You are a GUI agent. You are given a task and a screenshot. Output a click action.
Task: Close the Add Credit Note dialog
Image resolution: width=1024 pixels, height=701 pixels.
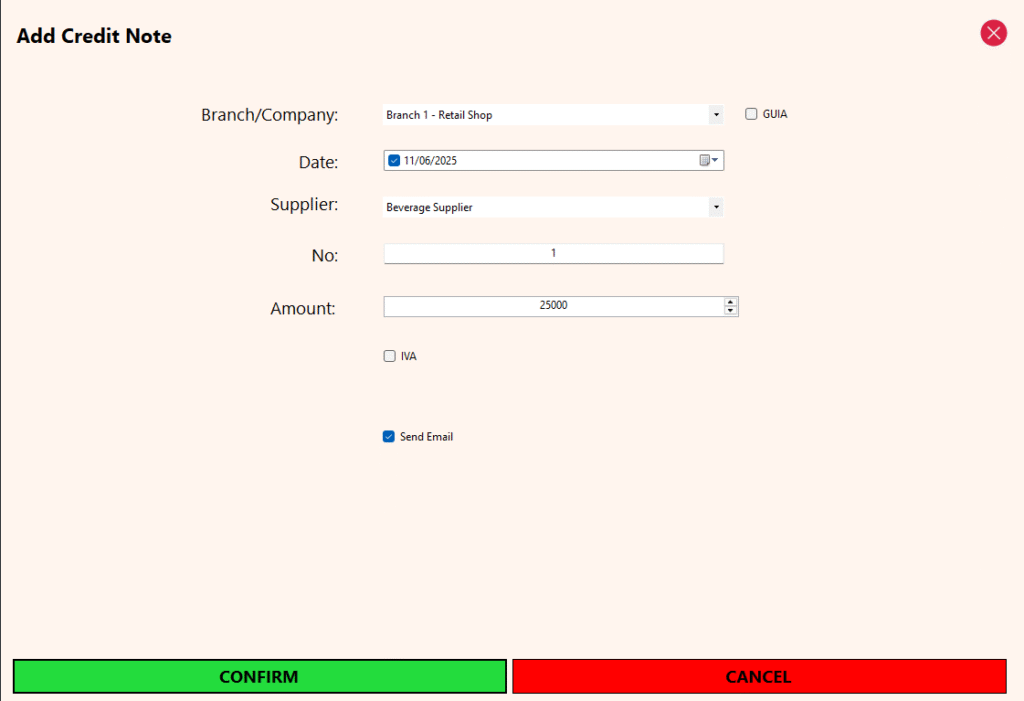click(x=993, y=33)
